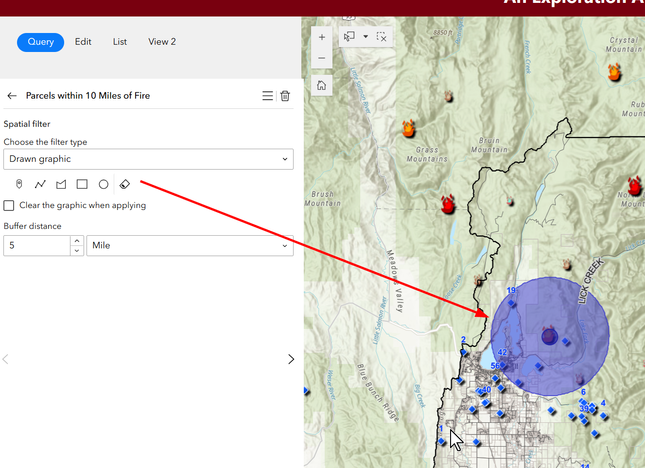Screen dimensions: 645x468
Task: Zoom in on the map
Action: tap(322, 37)
